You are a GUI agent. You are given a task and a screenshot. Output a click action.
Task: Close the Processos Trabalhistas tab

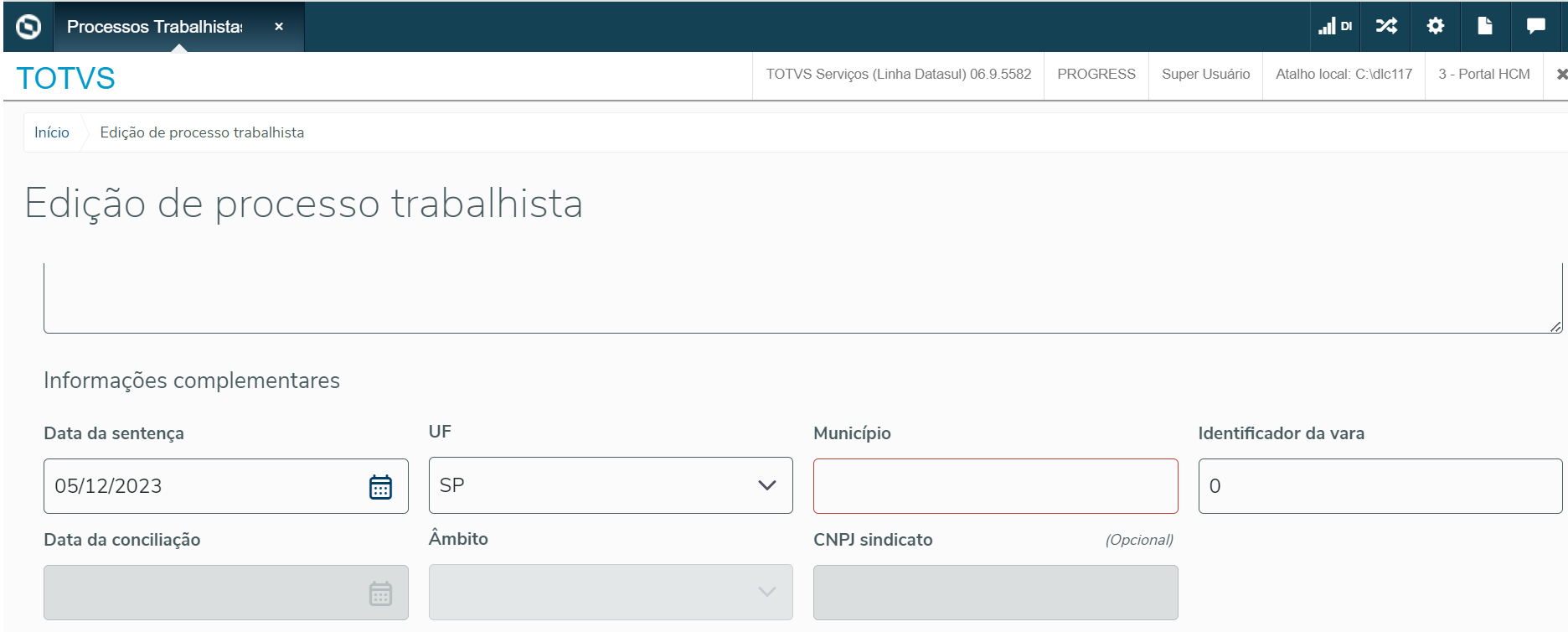click(279, 27)
